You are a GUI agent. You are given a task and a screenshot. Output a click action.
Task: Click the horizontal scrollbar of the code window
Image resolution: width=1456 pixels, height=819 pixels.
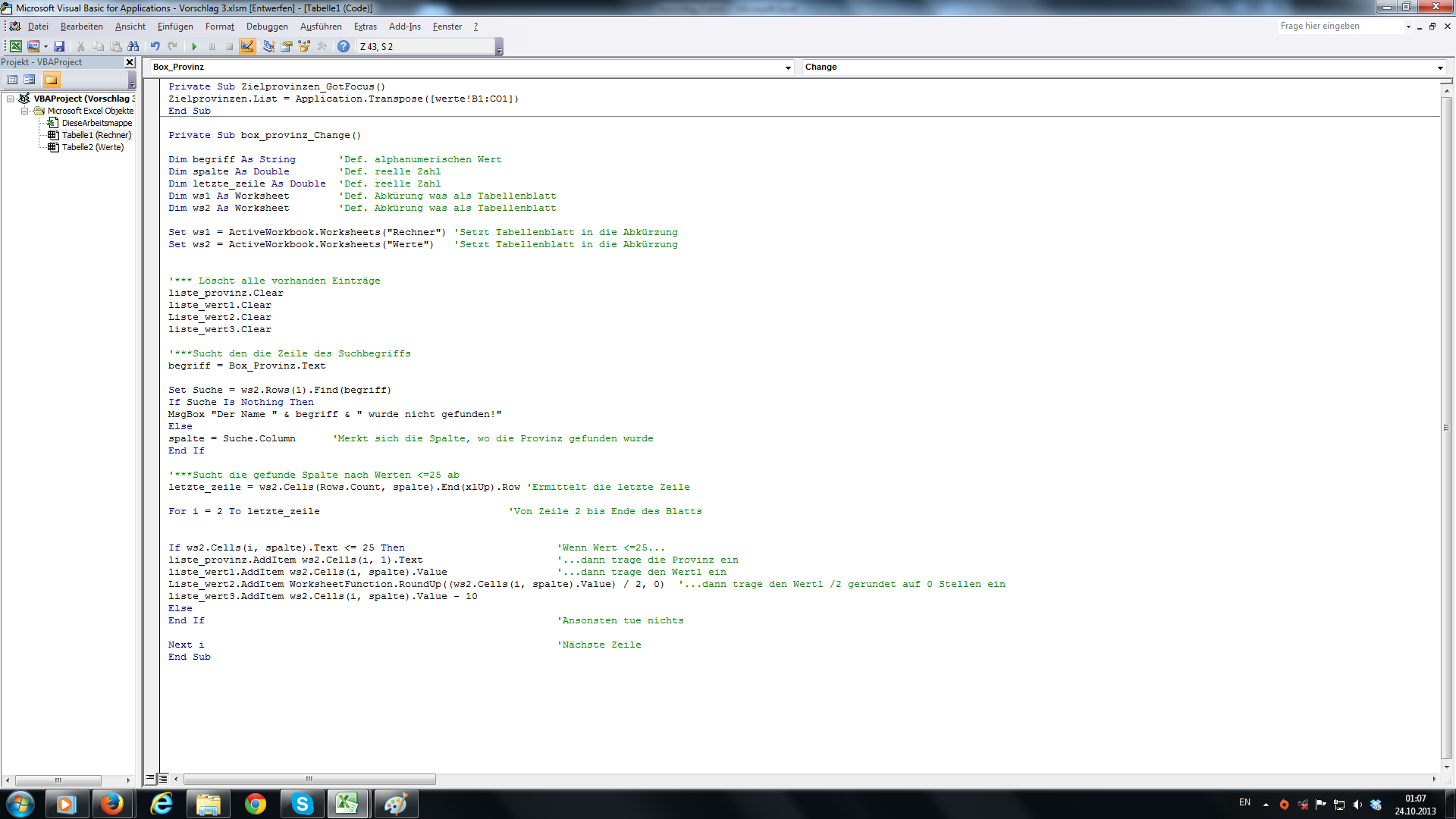pyautogui.click(x=309, y=779)
